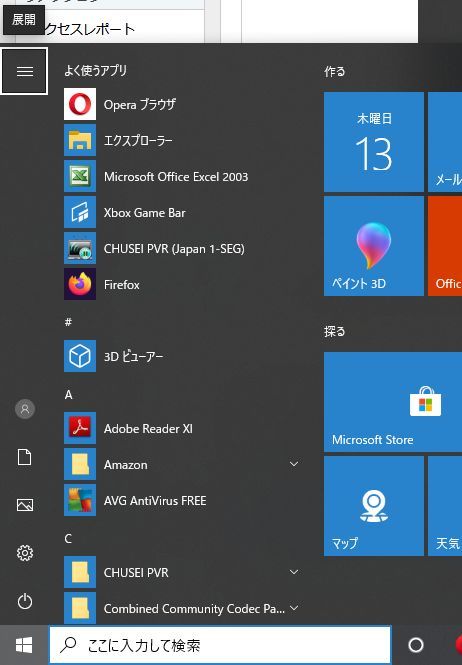Screen dimensions: 462x665
Task: Click the CHUSEI PVR folder icon
Action: point(80,572)
